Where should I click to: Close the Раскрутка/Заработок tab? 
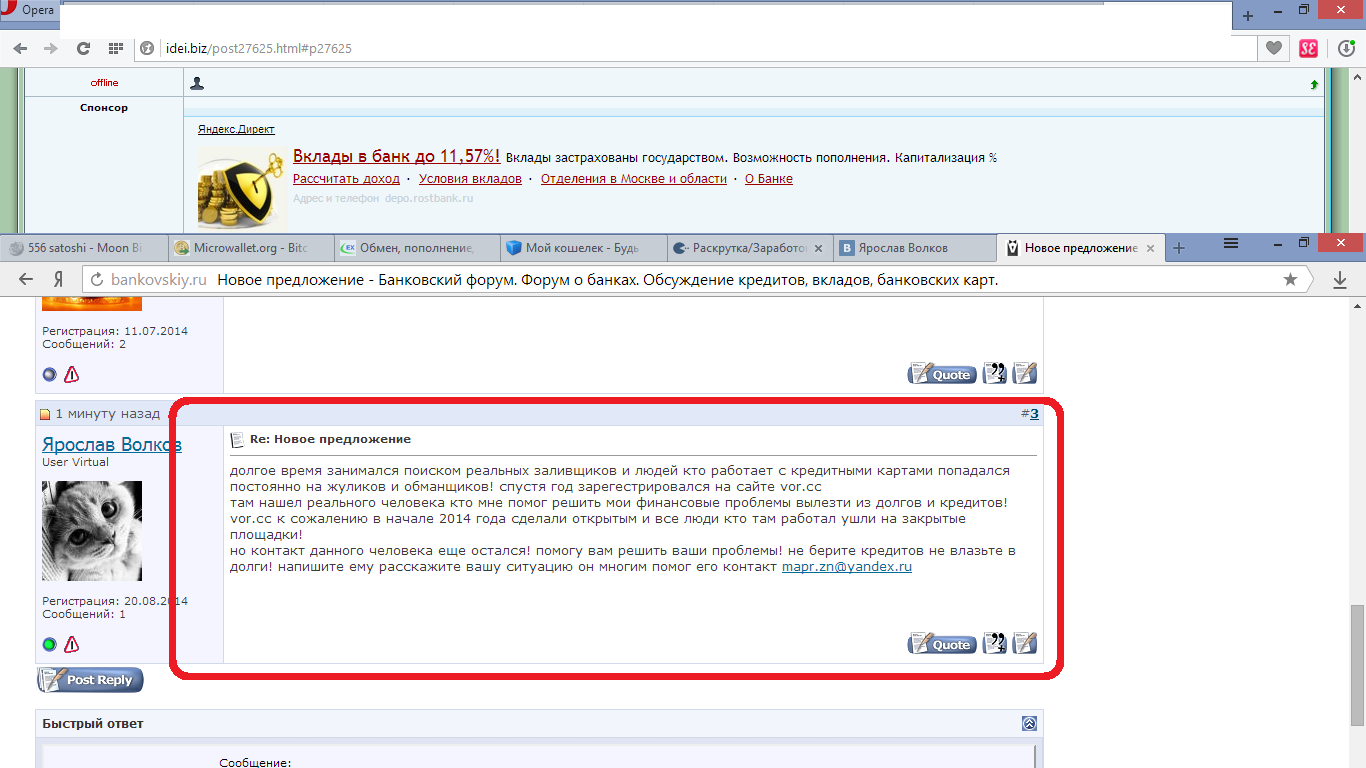[x=819, y=248]
